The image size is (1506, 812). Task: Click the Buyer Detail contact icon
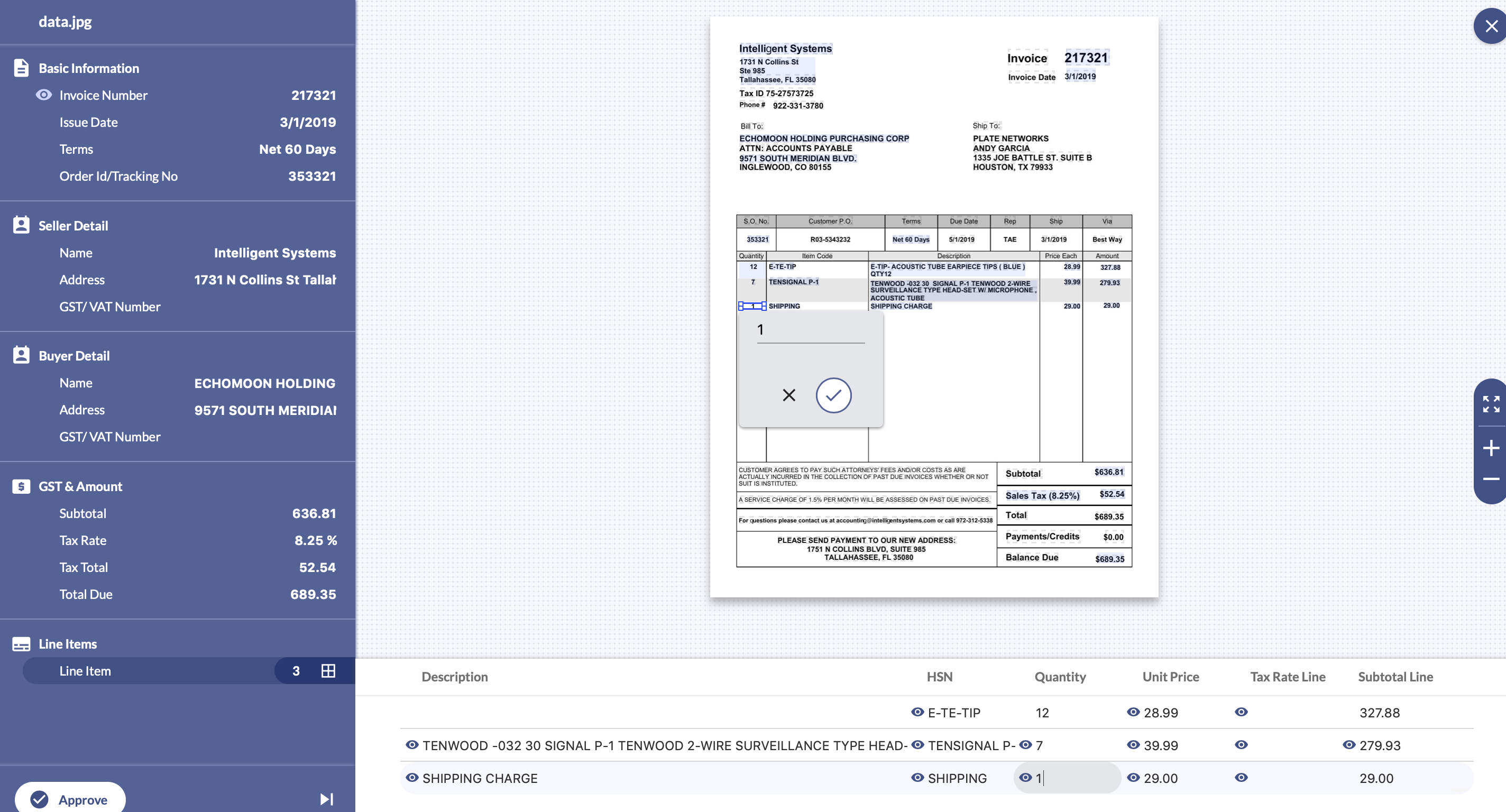pyautogui.click(x=21, y=355)
